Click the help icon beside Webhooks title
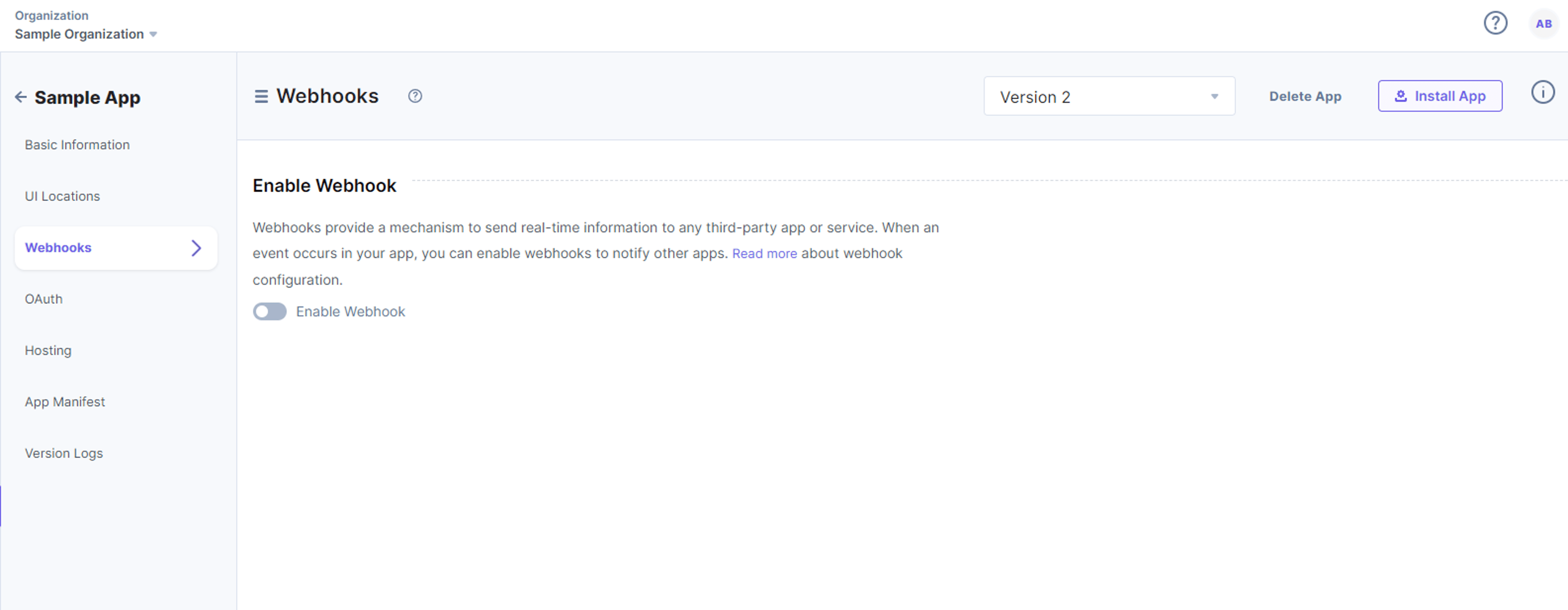Screen dimensions: 1568x610 pyautogui.click(x=415, y=96)
